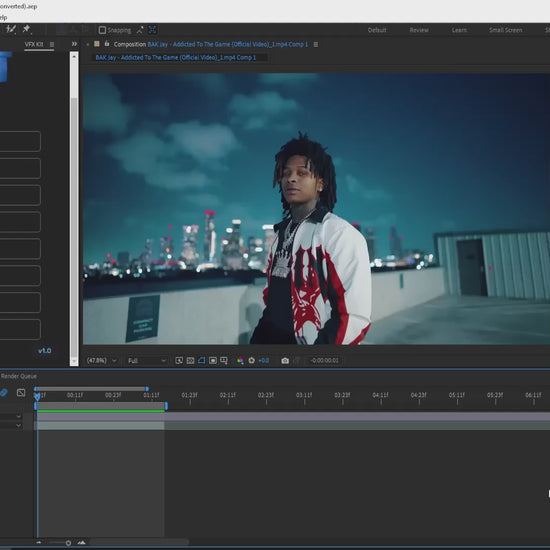This screenshot has width=550, height=550.
Task: Open the Full resolution dropdown
Action: click(x=147, y=361)
